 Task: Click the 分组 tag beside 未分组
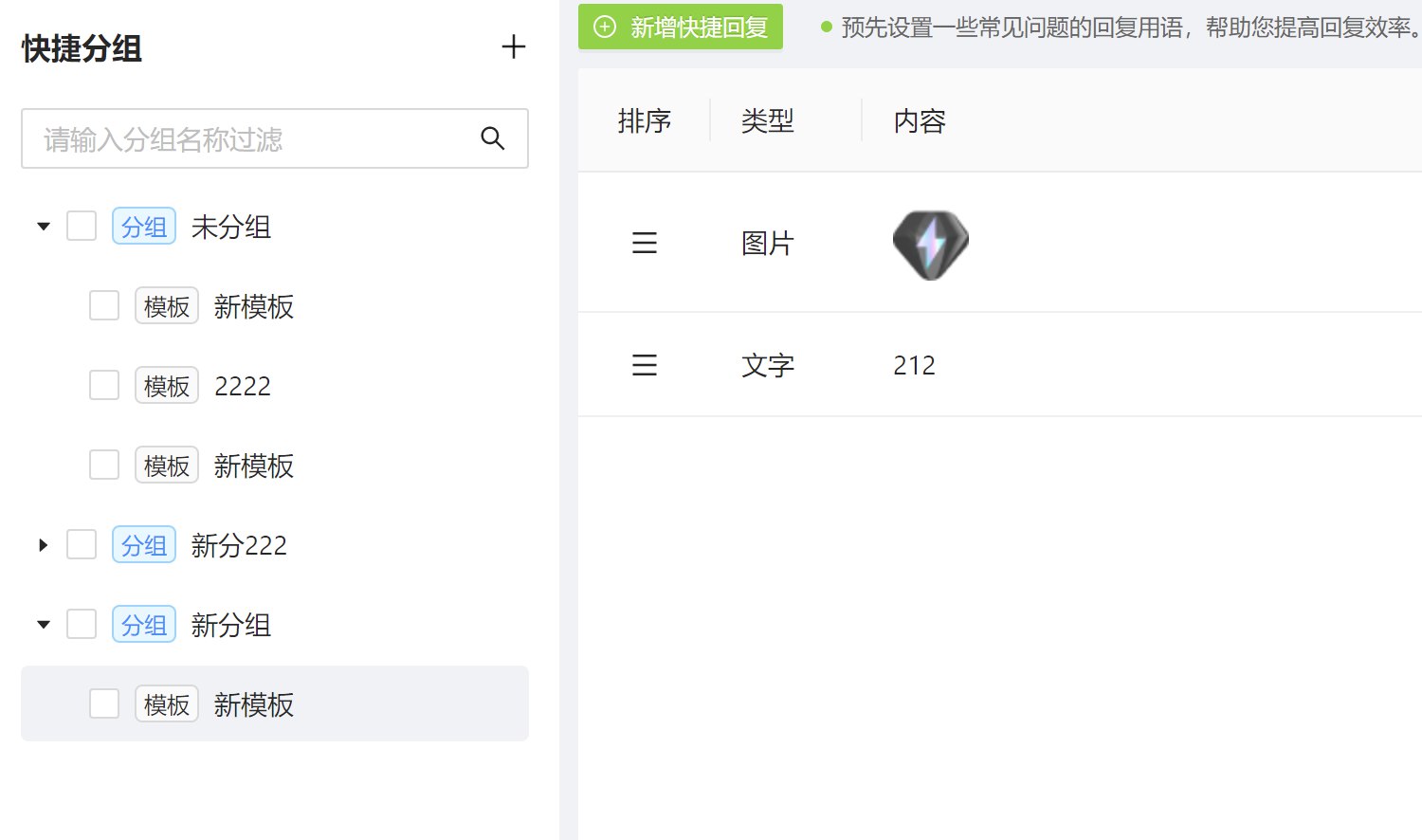tap(144, 227)
